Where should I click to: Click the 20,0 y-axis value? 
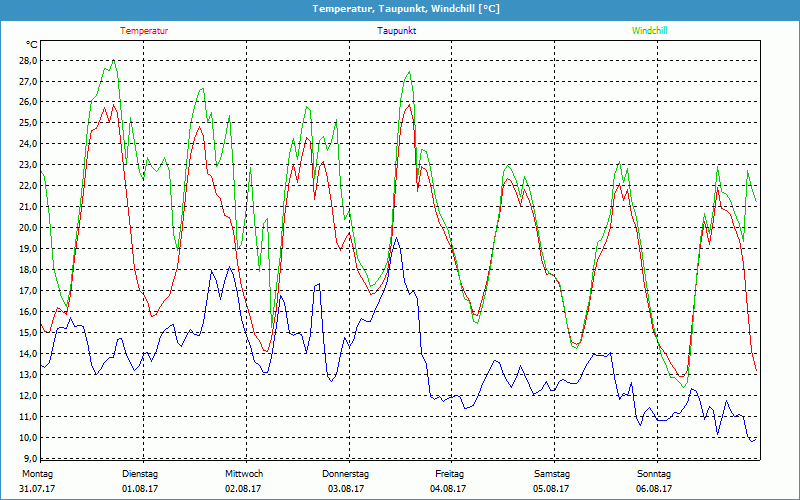click(28, 228)
